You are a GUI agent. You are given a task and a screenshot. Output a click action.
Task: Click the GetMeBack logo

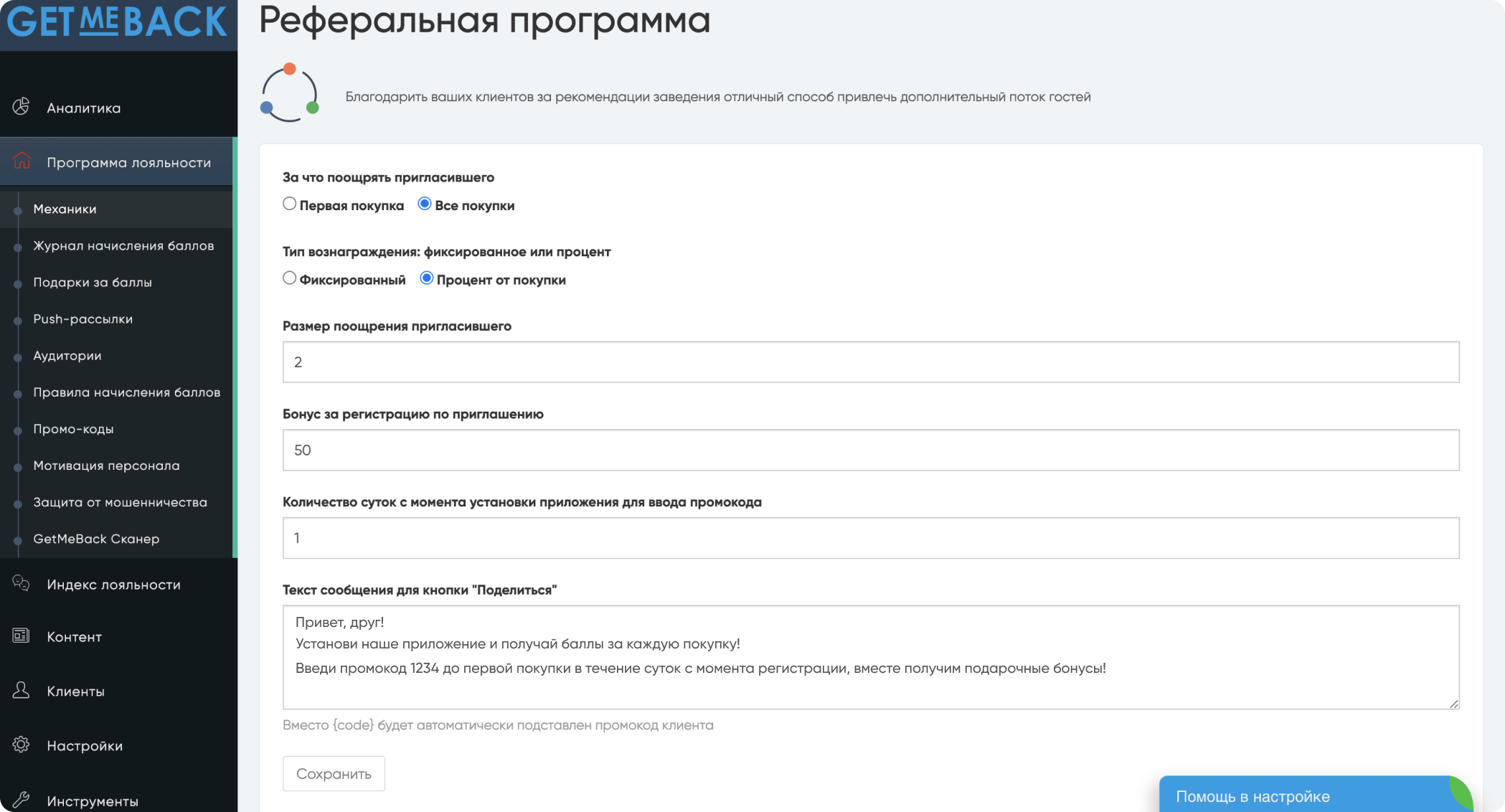tap(117, 21)
